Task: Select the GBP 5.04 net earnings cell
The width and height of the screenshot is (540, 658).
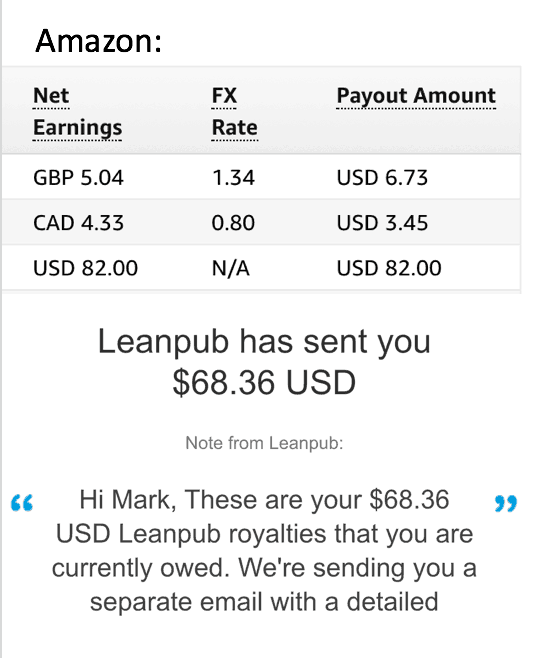Action: click(x=78, y=178)
